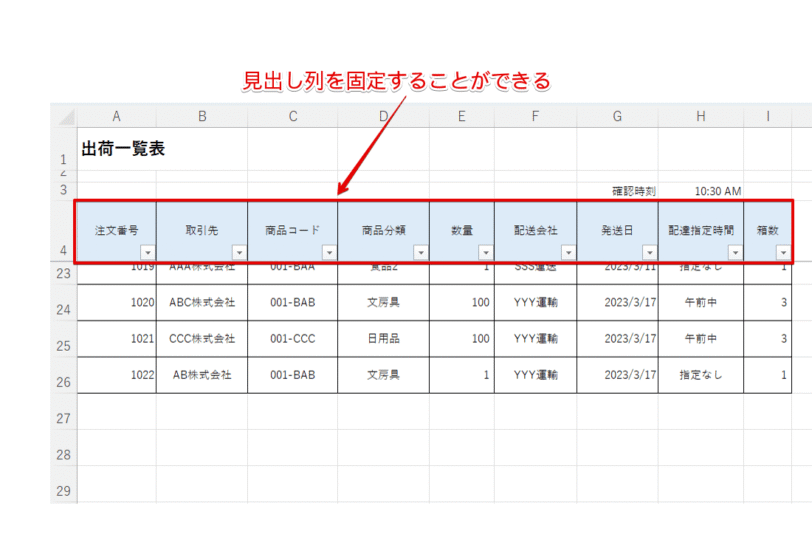Click 指定なし in row 26
This screenshot has height=554, width=812.
click(x=701, y=375)
